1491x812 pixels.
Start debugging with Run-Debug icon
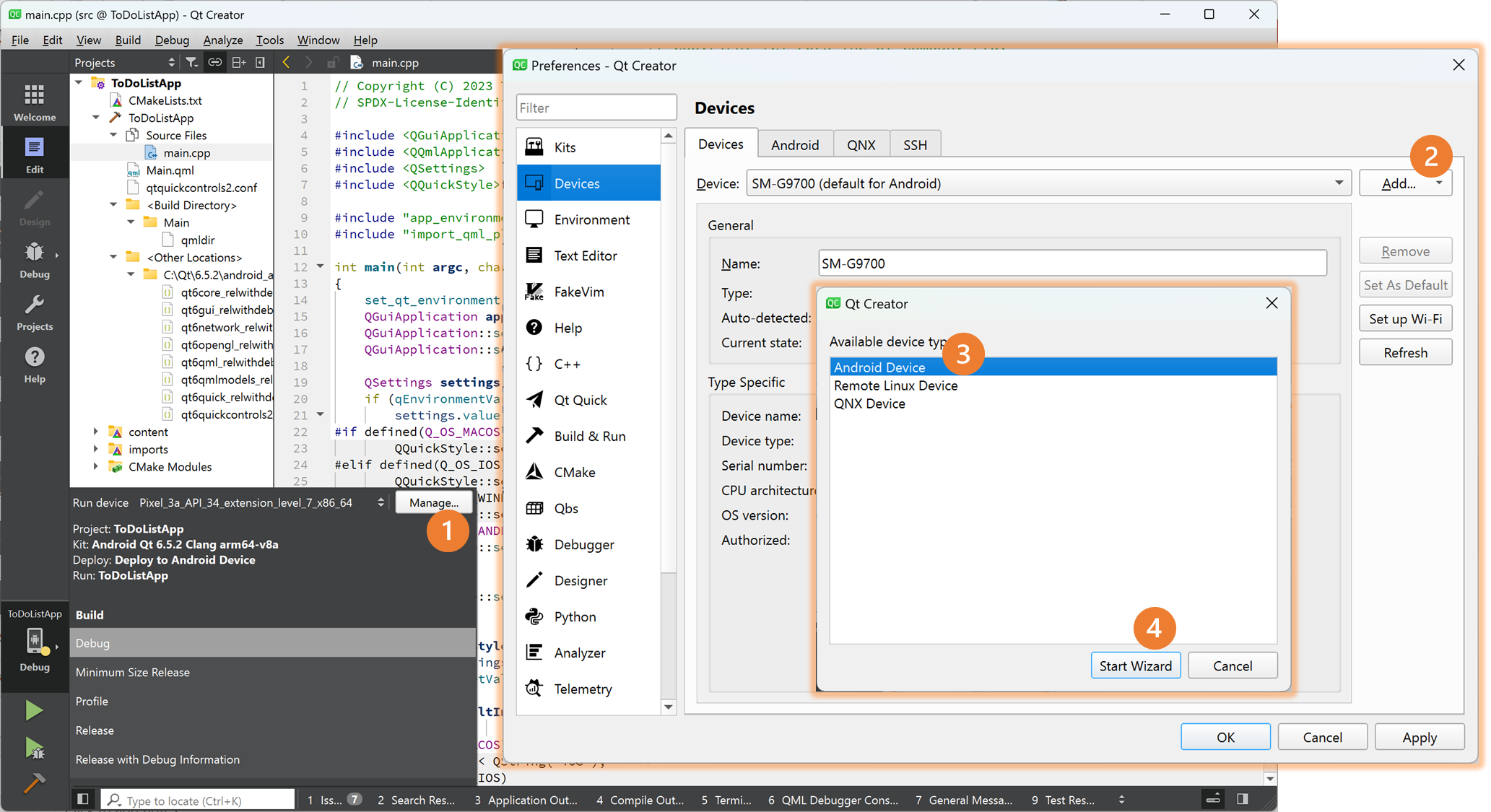pyautogui.click(x=34, y=748)
